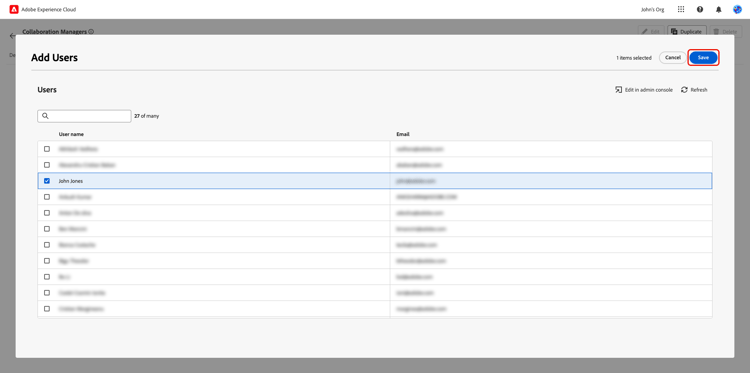Open the John's Org organization switcher
The width and height of the screenshot is (750, 373).
(652, 10)
